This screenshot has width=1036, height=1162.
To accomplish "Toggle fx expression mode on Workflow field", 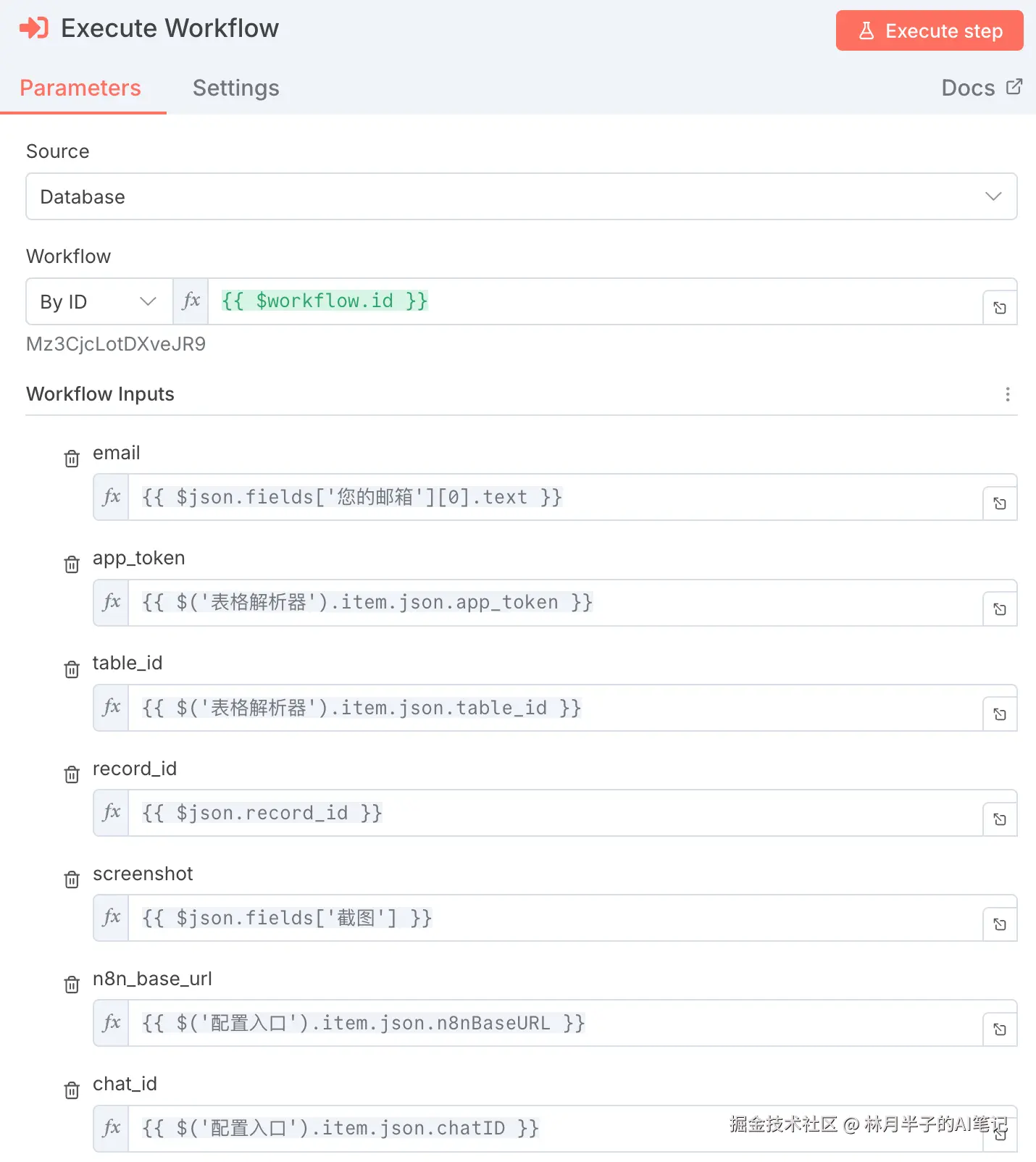I will [x=191, y=301].
